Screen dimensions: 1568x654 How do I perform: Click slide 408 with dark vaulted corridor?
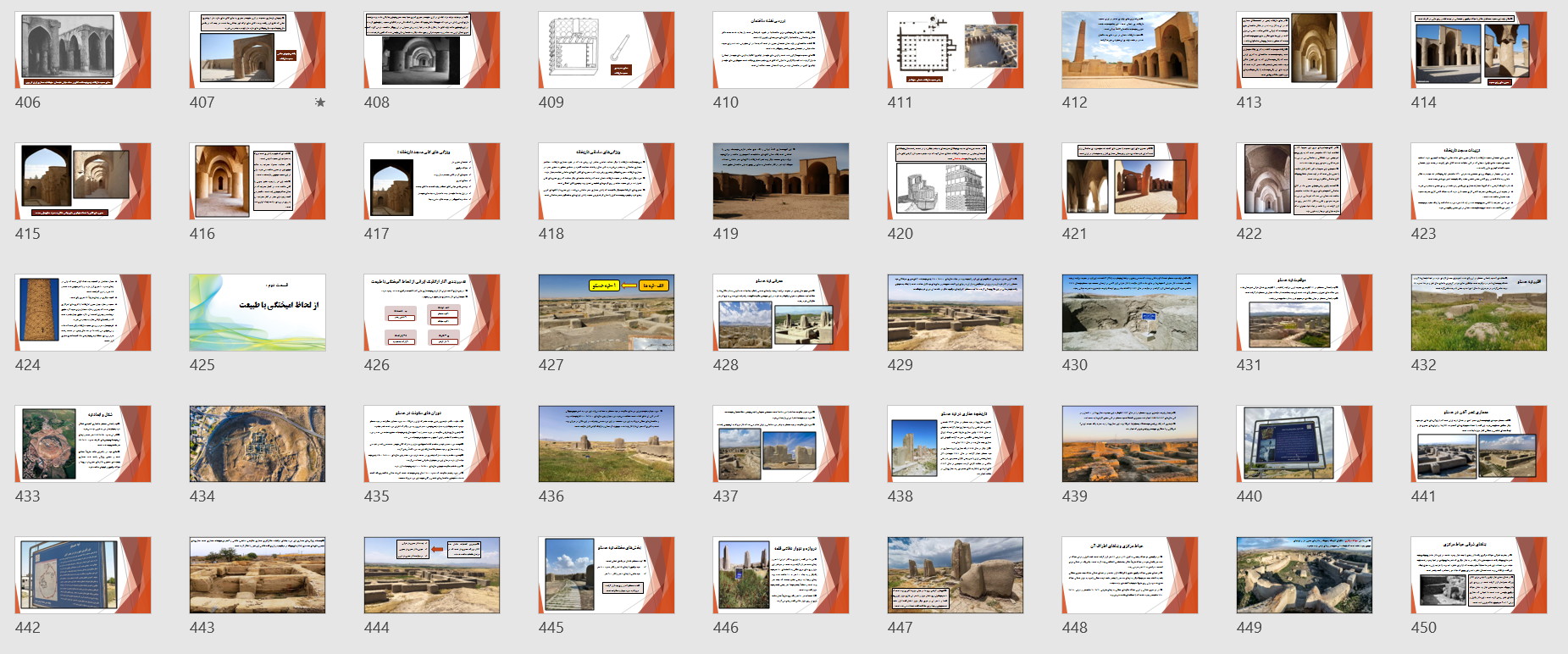click(432, 50)
